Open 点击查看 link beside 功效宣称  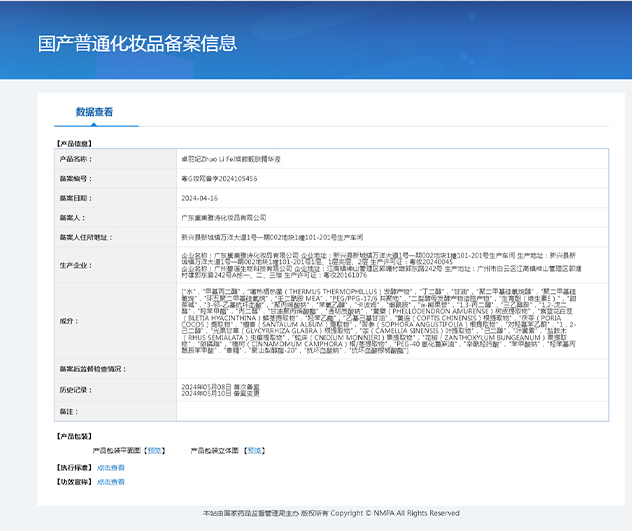click(111, 482)
